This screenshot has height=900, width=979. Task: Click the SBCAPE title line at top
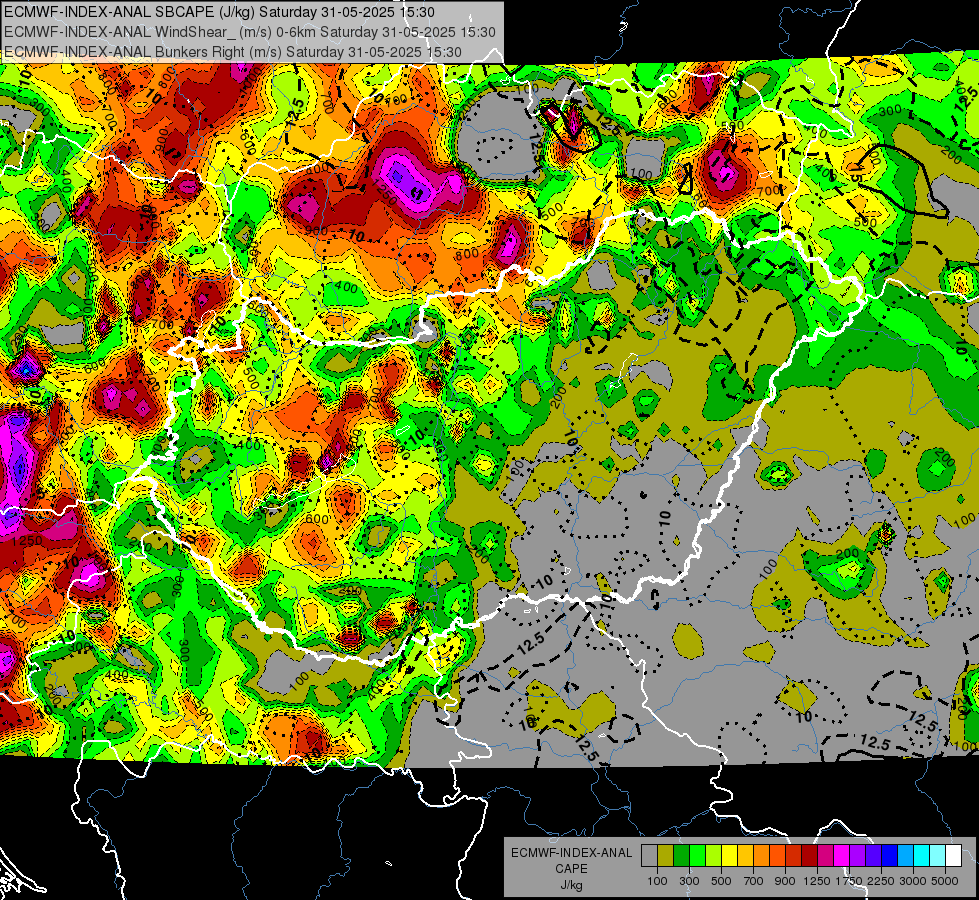[x=219, y=12]
